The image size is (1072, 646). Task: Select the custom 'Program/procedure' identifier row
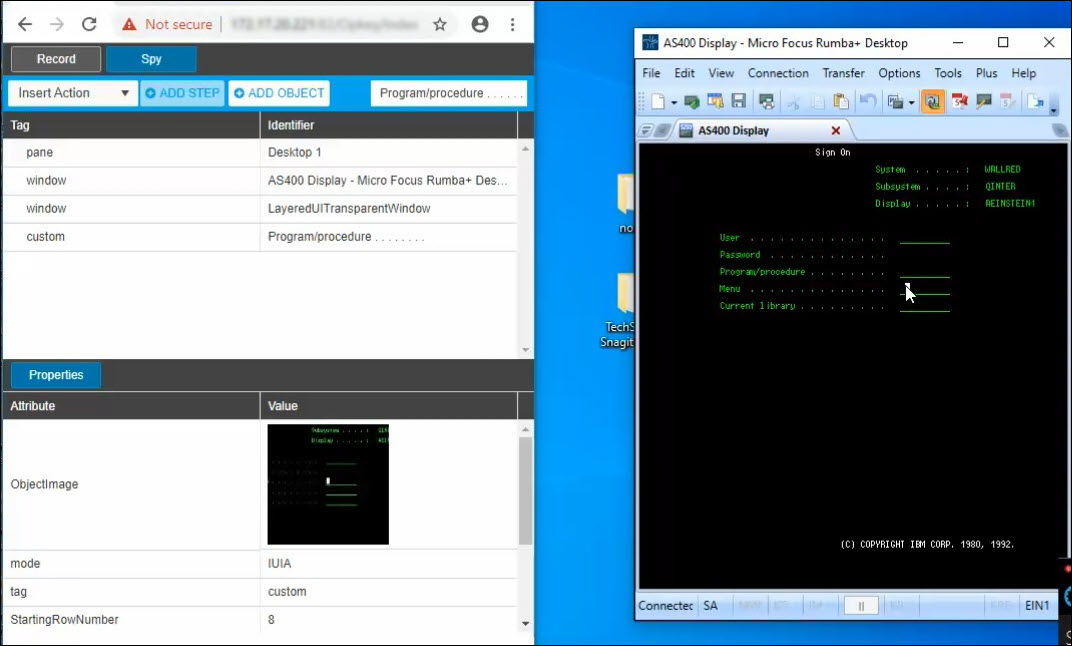(x=260, y=237)
